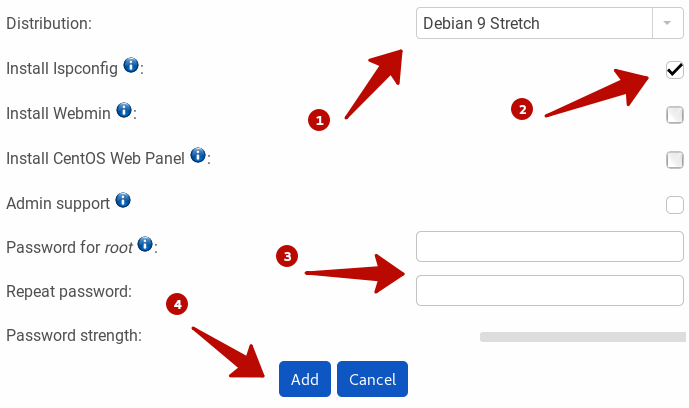This screenshot has width=689, height=408.
Task: Click the info icon next to Install Ispconfig
Action: [x=131, y=65]
